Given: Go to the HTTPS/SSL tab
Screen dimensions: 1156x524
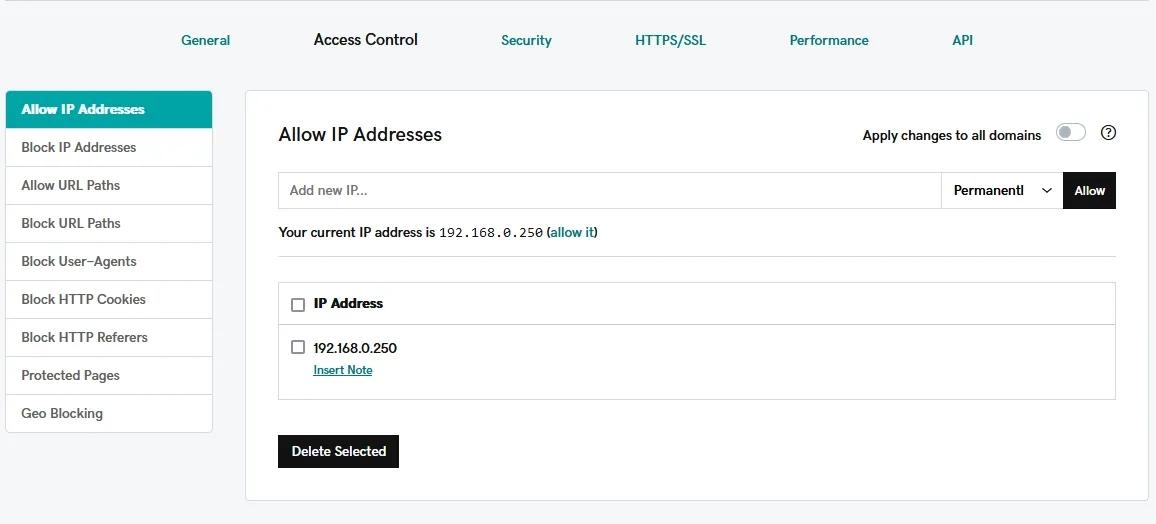Looking at the screenshot, I should pos(670,40).
